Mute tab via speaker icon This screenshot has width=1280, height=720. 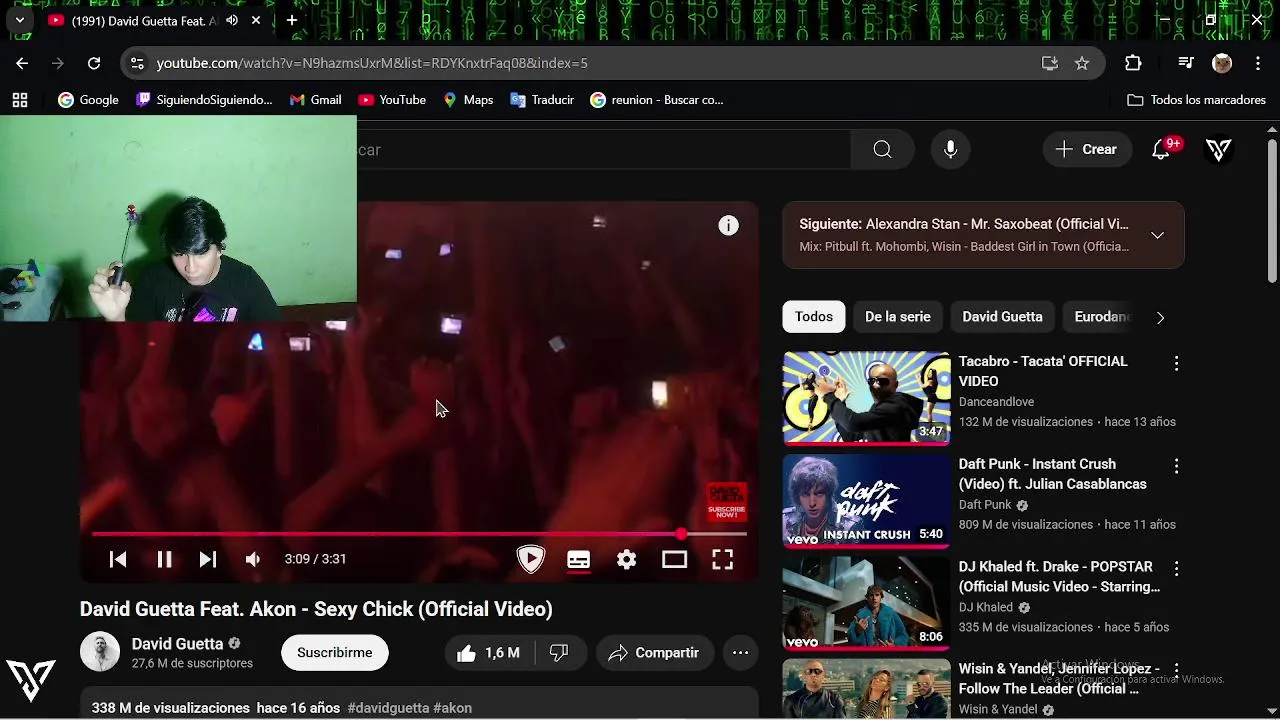pyautogui.click(x=232, y=20)
